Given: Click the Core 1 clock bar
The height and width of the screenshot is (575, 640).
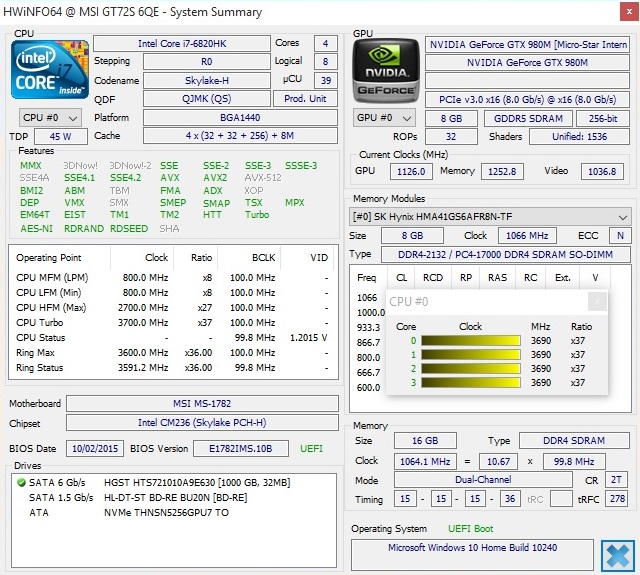Looking at the screenshot, I should click(471, 355).
